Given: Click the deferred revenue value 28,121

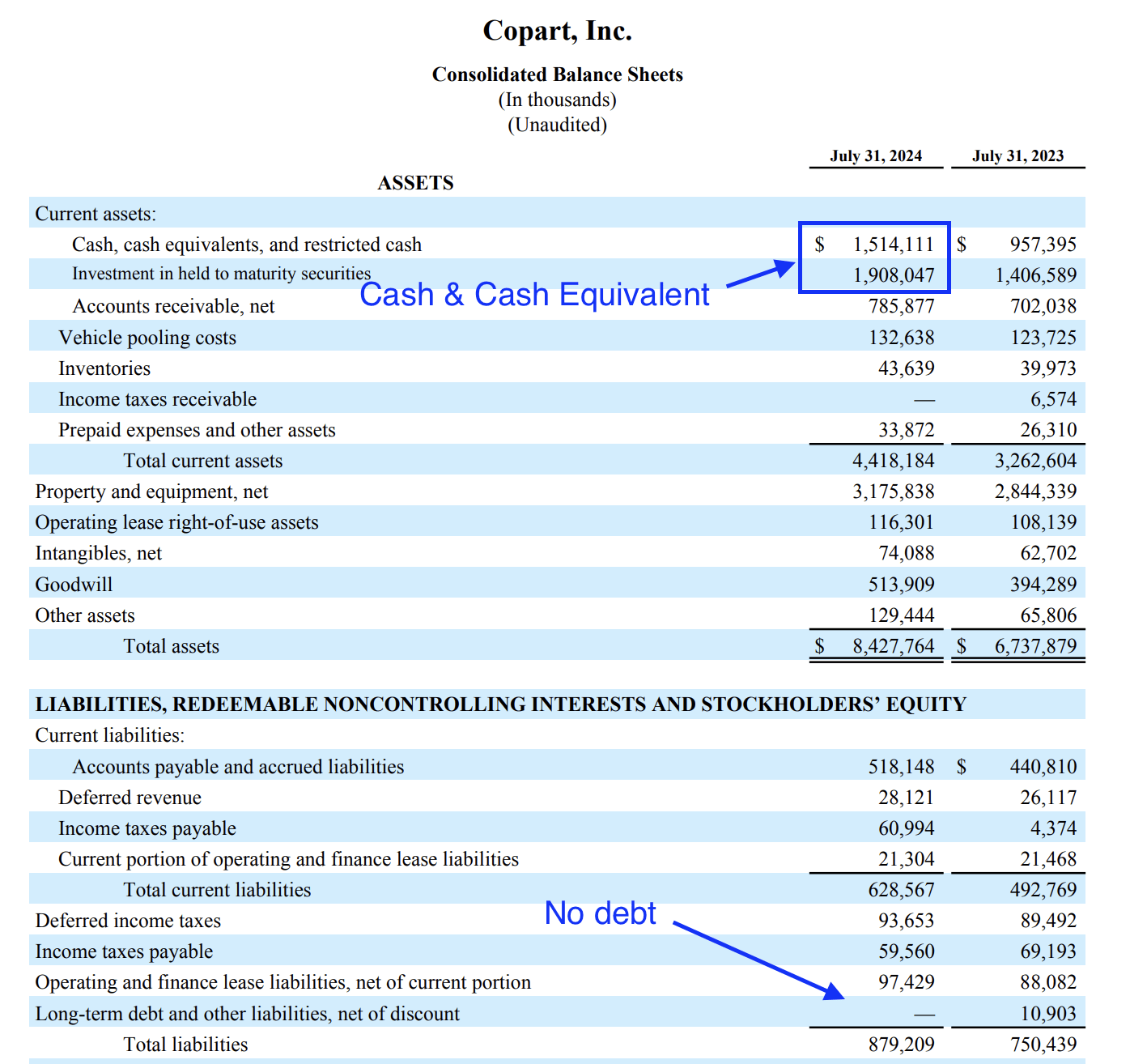Looking at the screenshot, I should [x=907, y=798].
